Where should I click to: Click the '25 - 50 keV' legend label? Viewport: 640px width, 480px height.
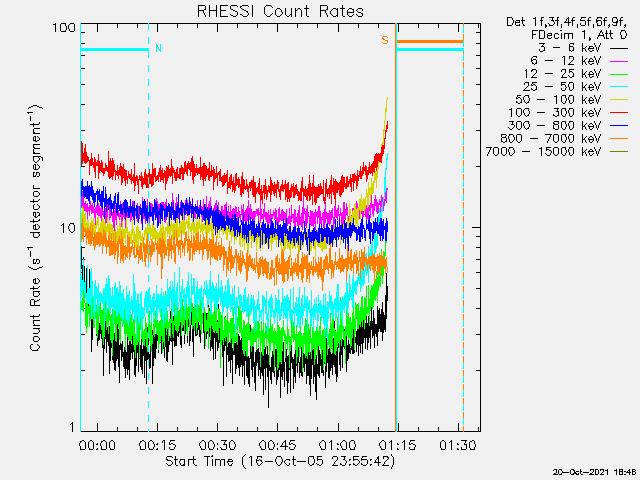(x=562, y=87)
